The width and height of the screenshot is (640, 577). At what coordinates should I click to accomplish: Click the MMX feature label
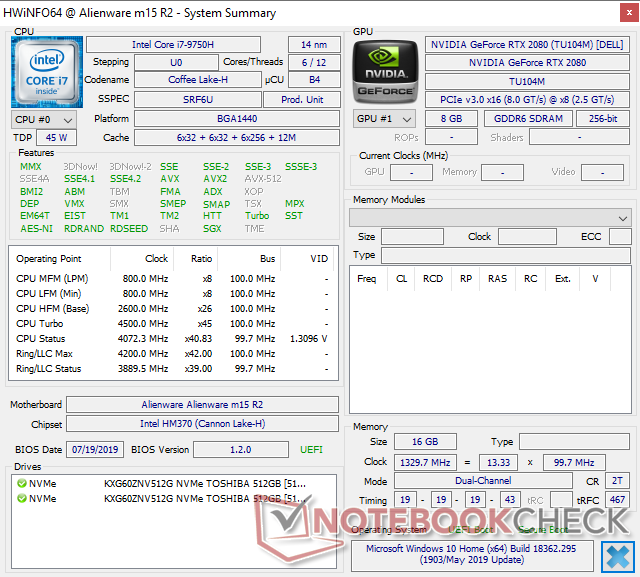[x=31, y=166]
